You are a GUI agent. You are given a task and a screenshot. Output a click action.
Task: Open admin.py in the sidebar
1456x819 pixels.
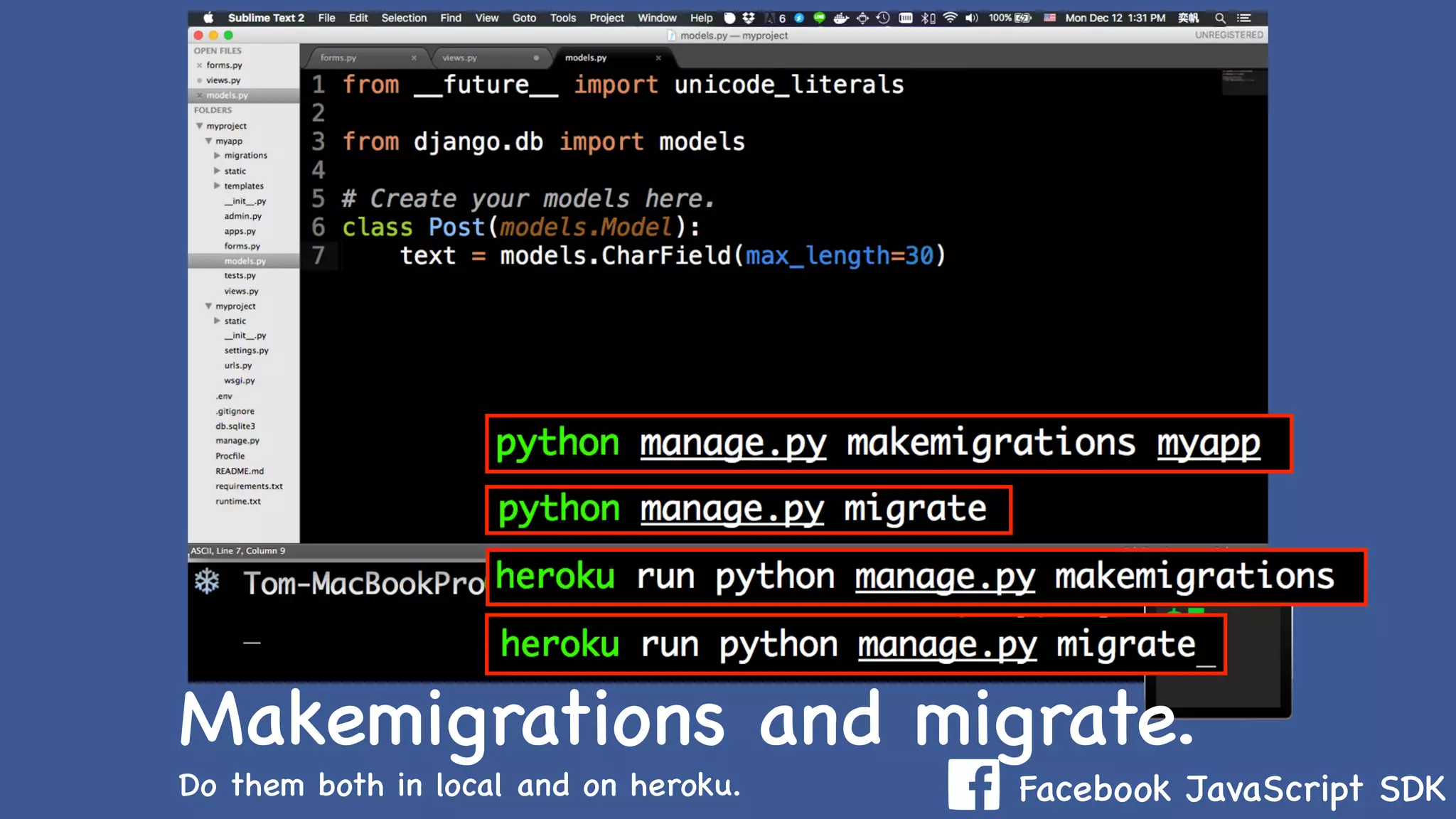pos(243,216)
